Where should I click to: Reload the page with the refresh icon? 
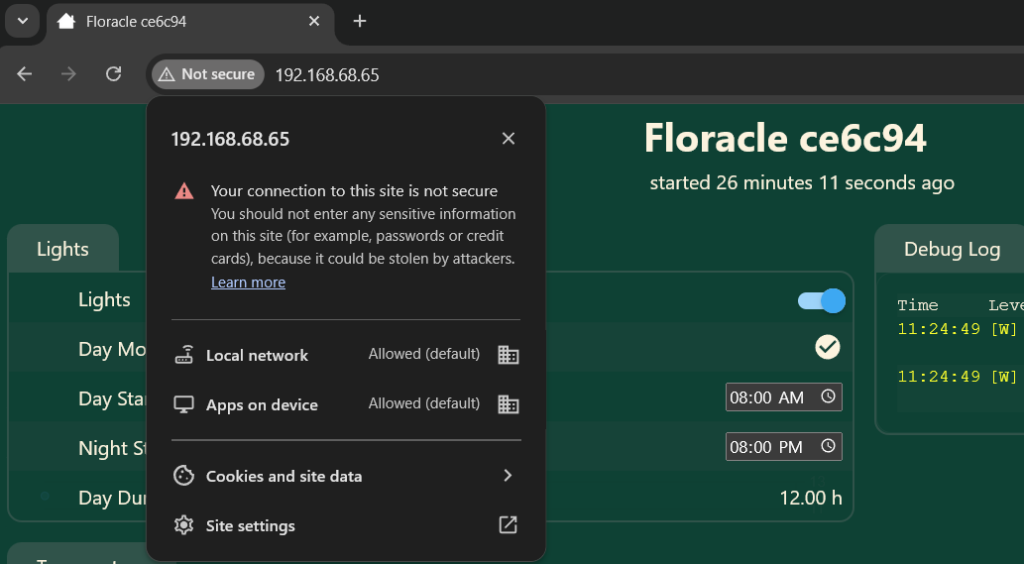tap(114, 74)
